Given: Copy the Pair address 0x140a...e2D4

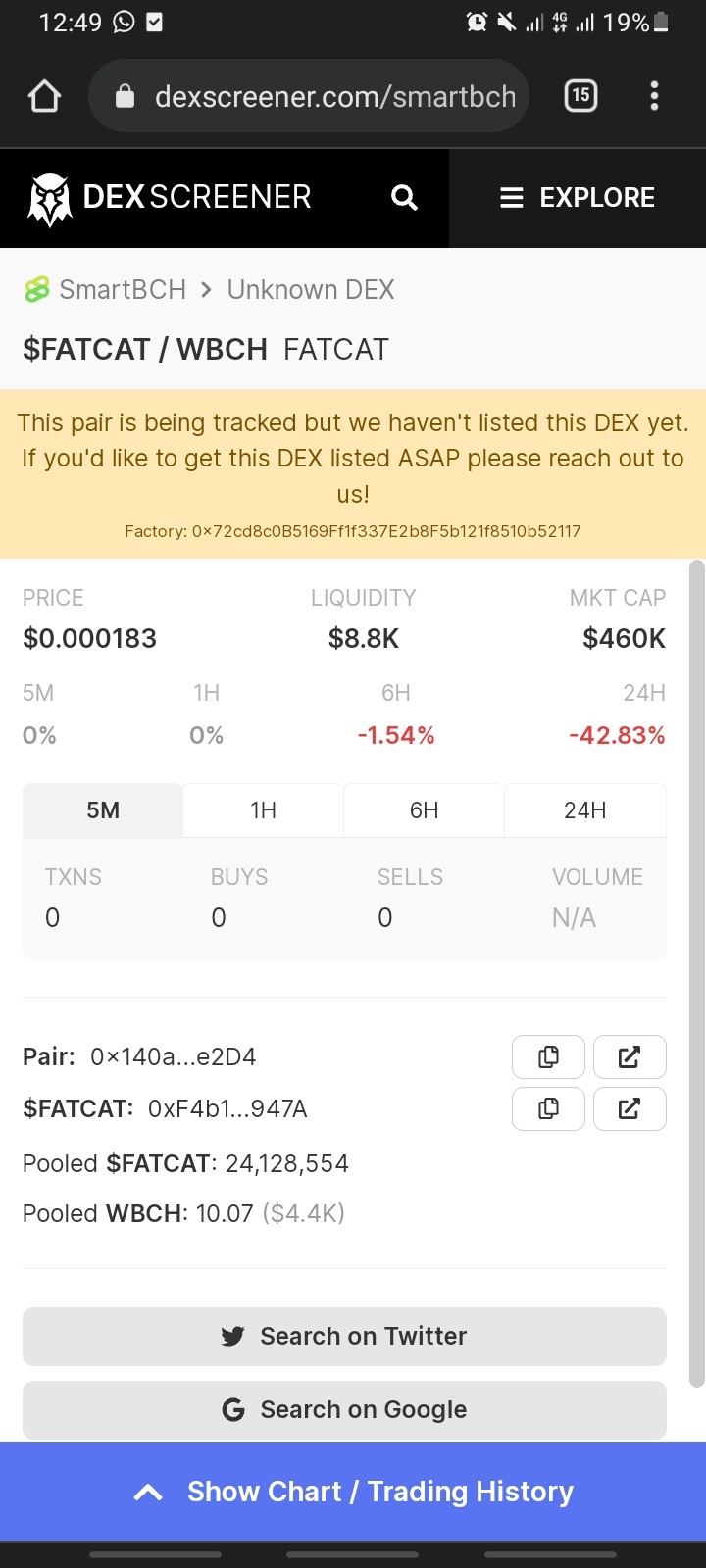Looking at the screenshot, I should click(549, 1056).
